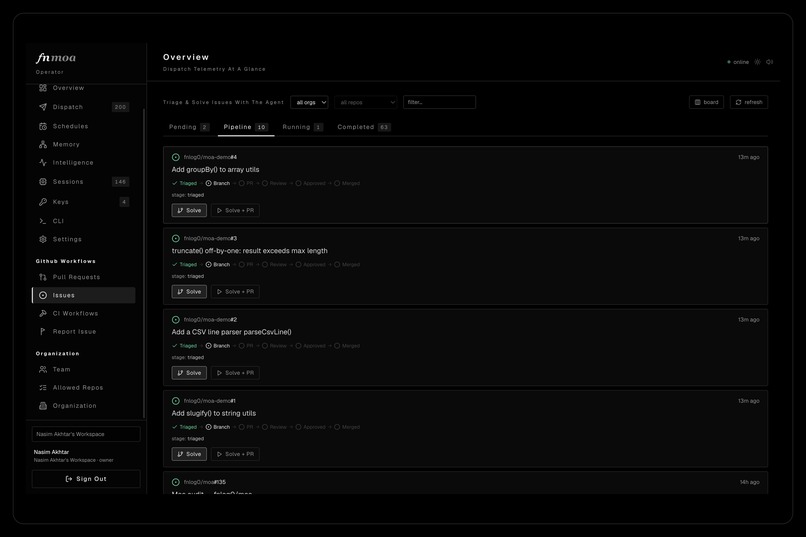Sign out of the workspace
The image size is (806, 537).
(x=86, y=479)
